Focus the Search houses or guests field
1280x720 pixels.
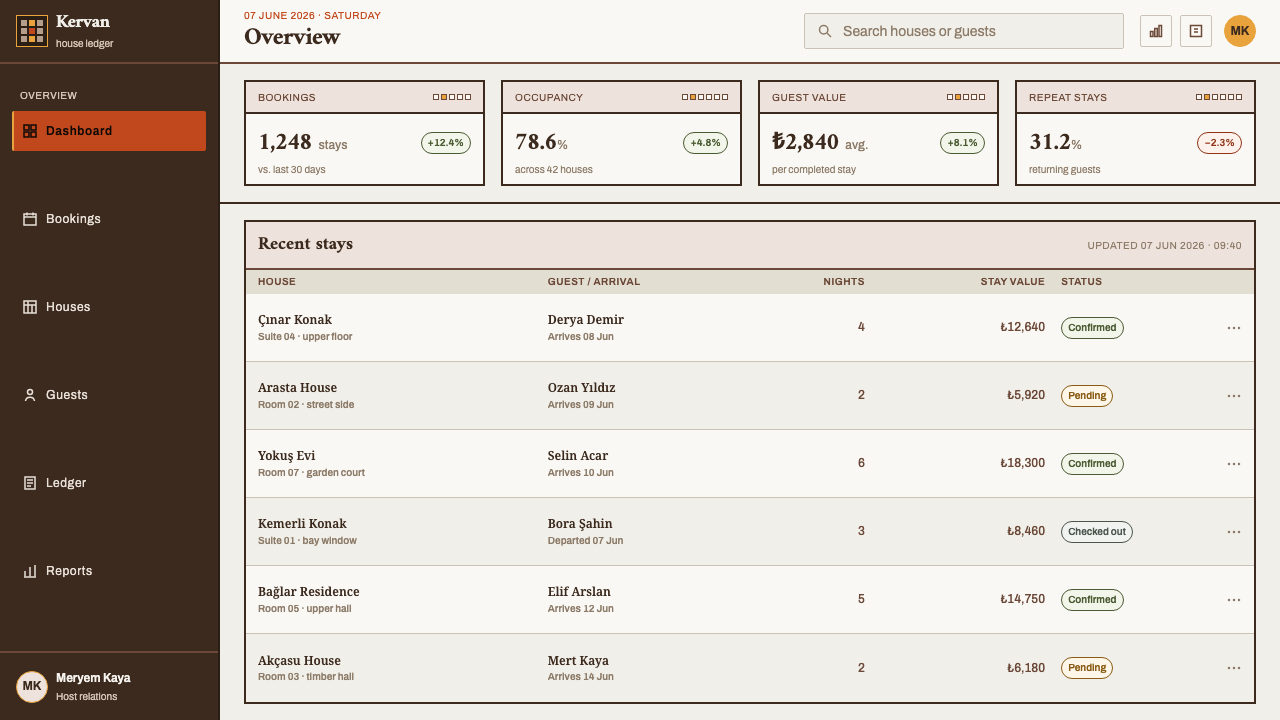(964, 31)
